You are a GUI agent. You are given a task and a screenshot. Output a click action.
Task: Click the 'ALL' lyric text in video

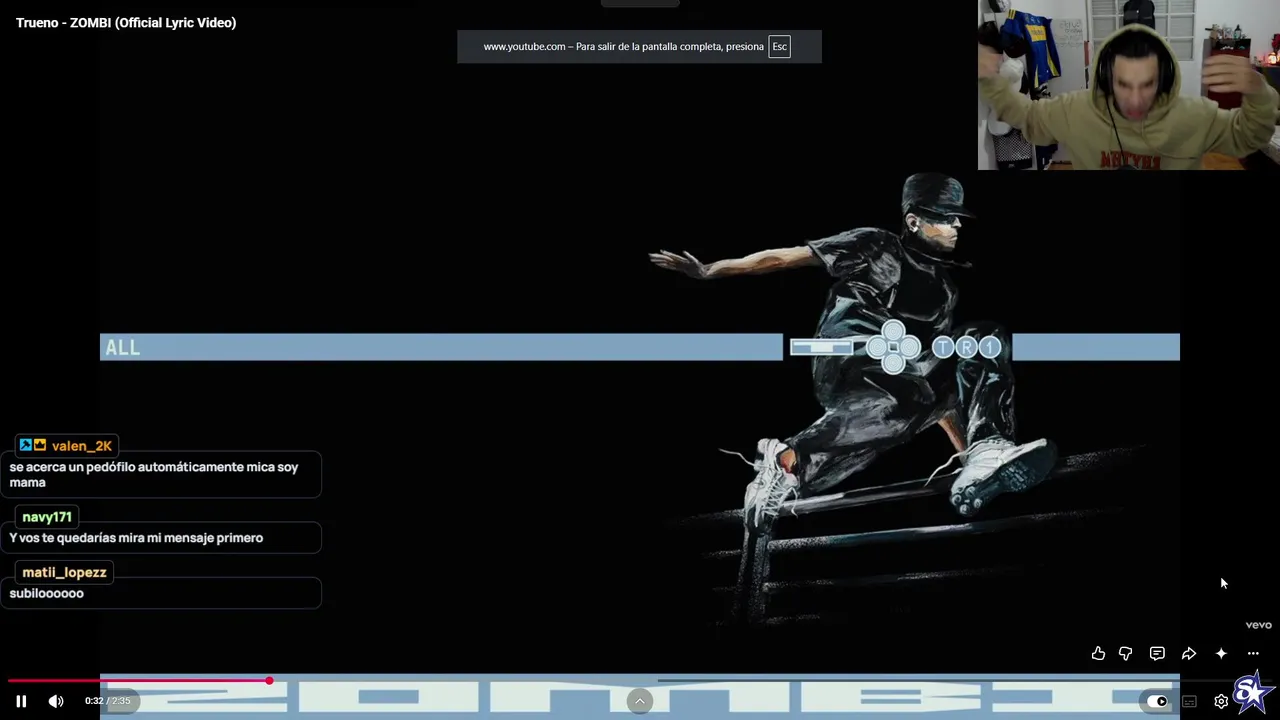click(x=123, y=348)
